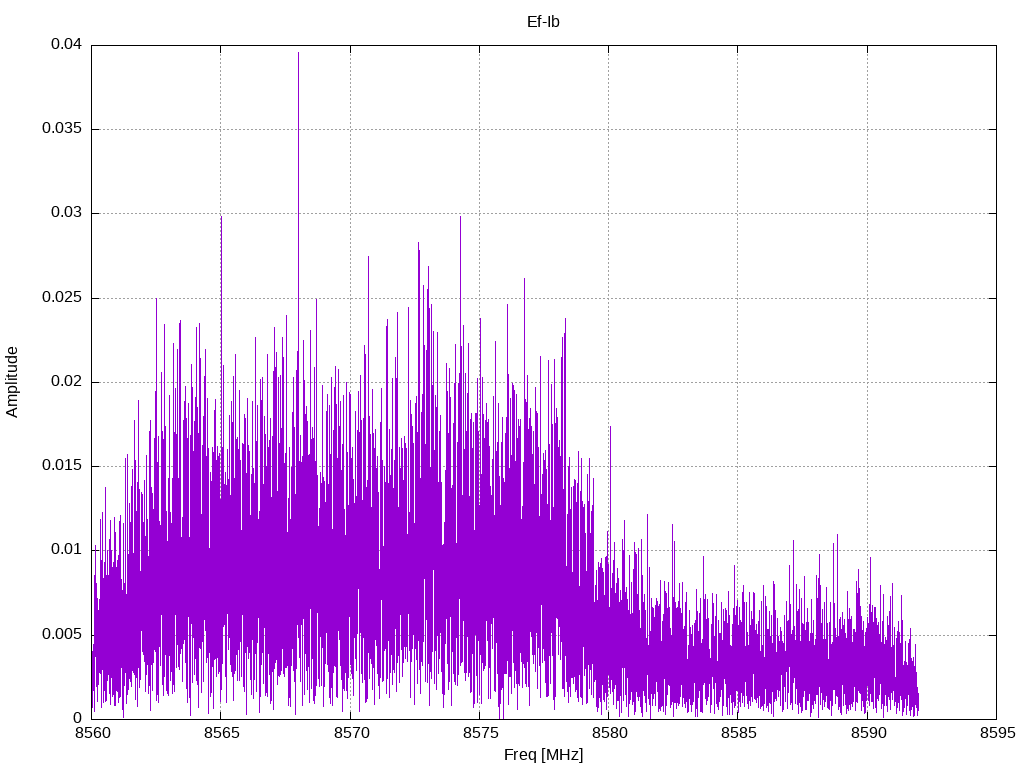Click the Freq [MHz] x-axis label
Image resolution: width=1024 pixels, height=768 pixels.
pyautogui.click(x=543, y=755)
